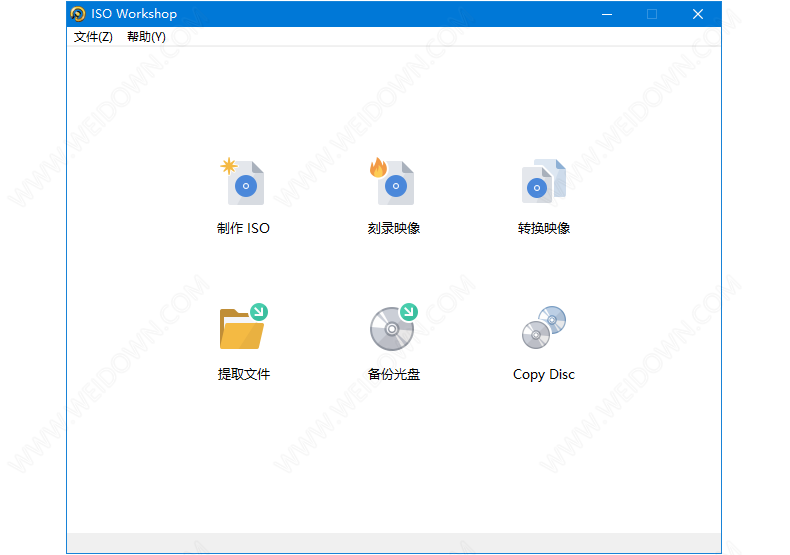Open the 提取文件 extract files folder icon

[244, 326]
